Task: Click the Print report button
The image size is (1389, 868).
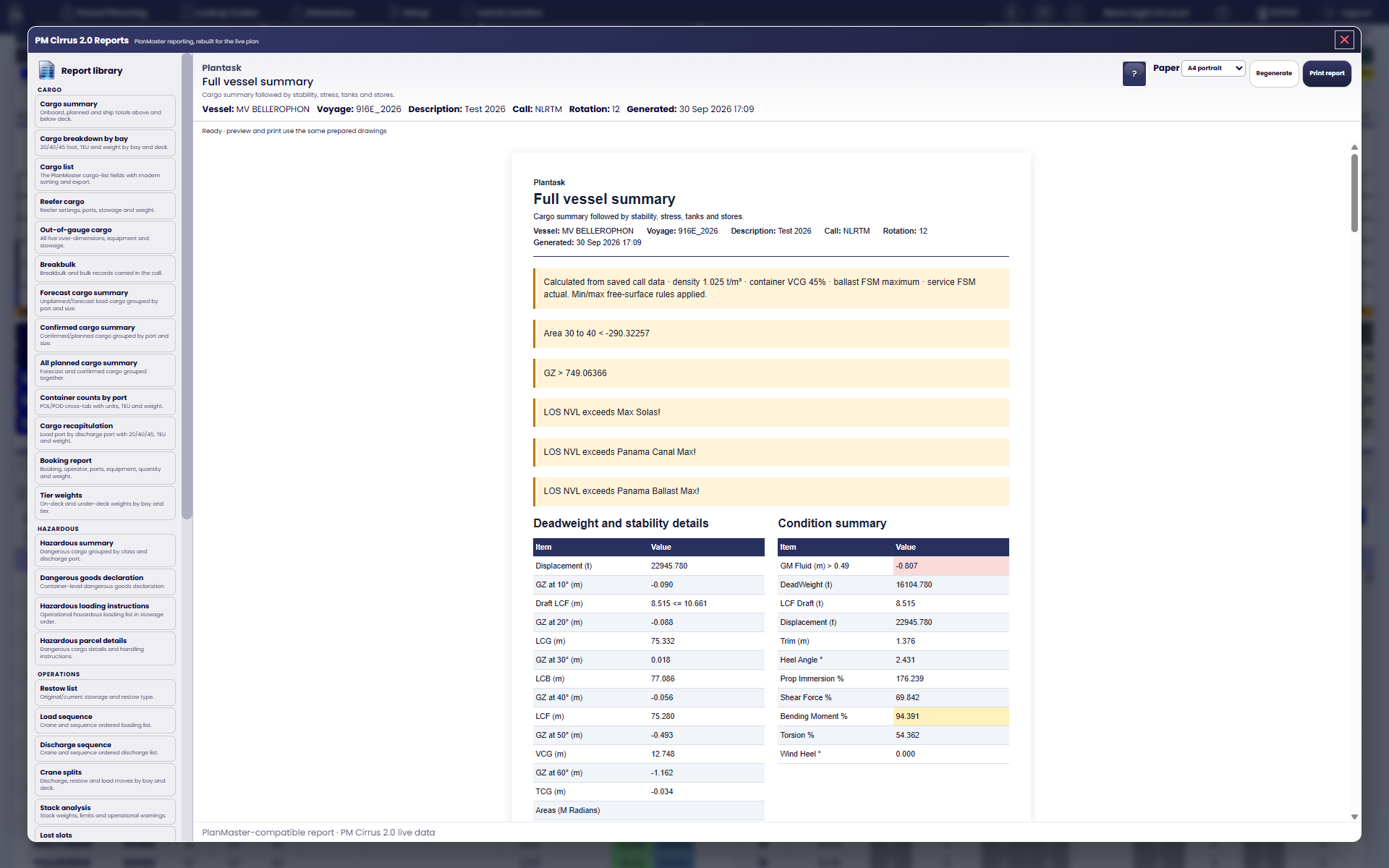Action: tap(1327, 73)
